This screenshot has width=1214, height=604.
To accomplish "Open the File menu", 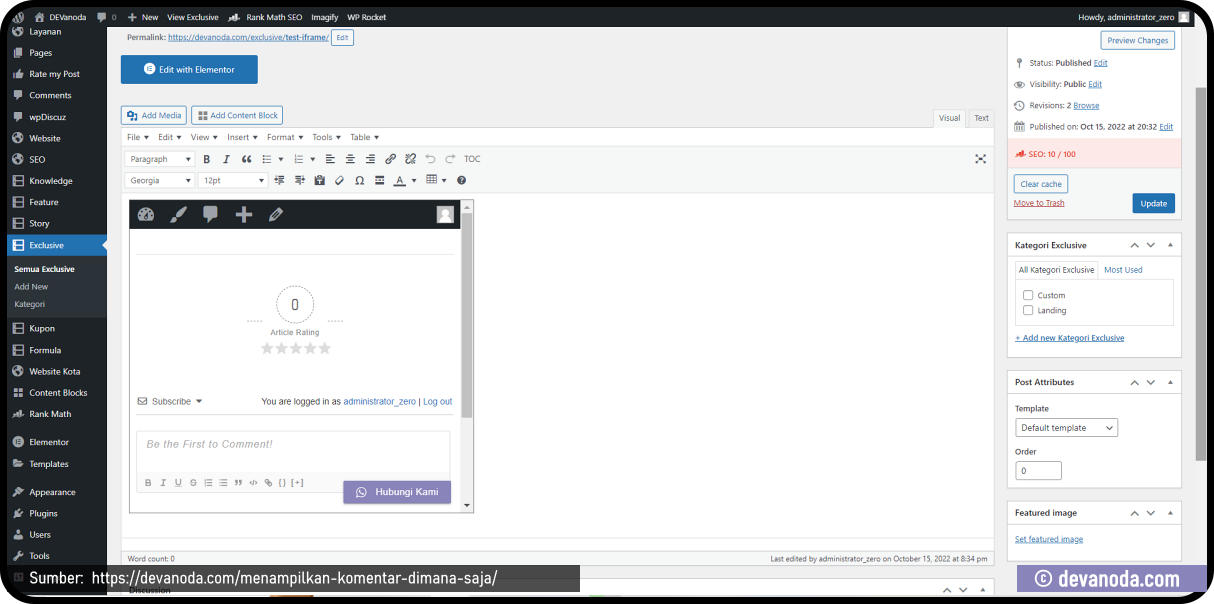I will pos(138,137).
